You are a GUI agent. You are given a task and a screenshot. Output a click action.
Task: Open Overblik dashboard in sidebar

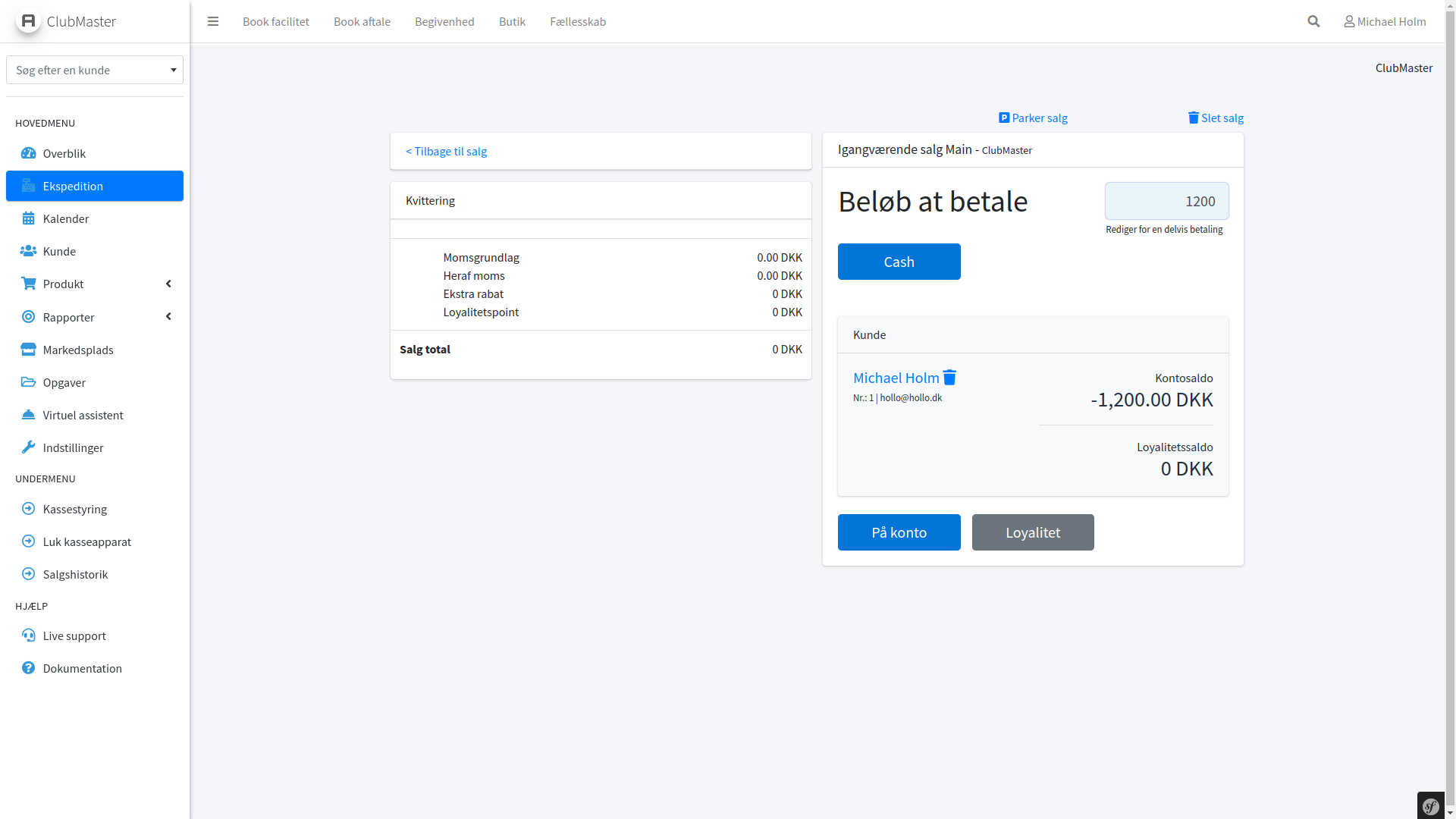pos(64,153)
